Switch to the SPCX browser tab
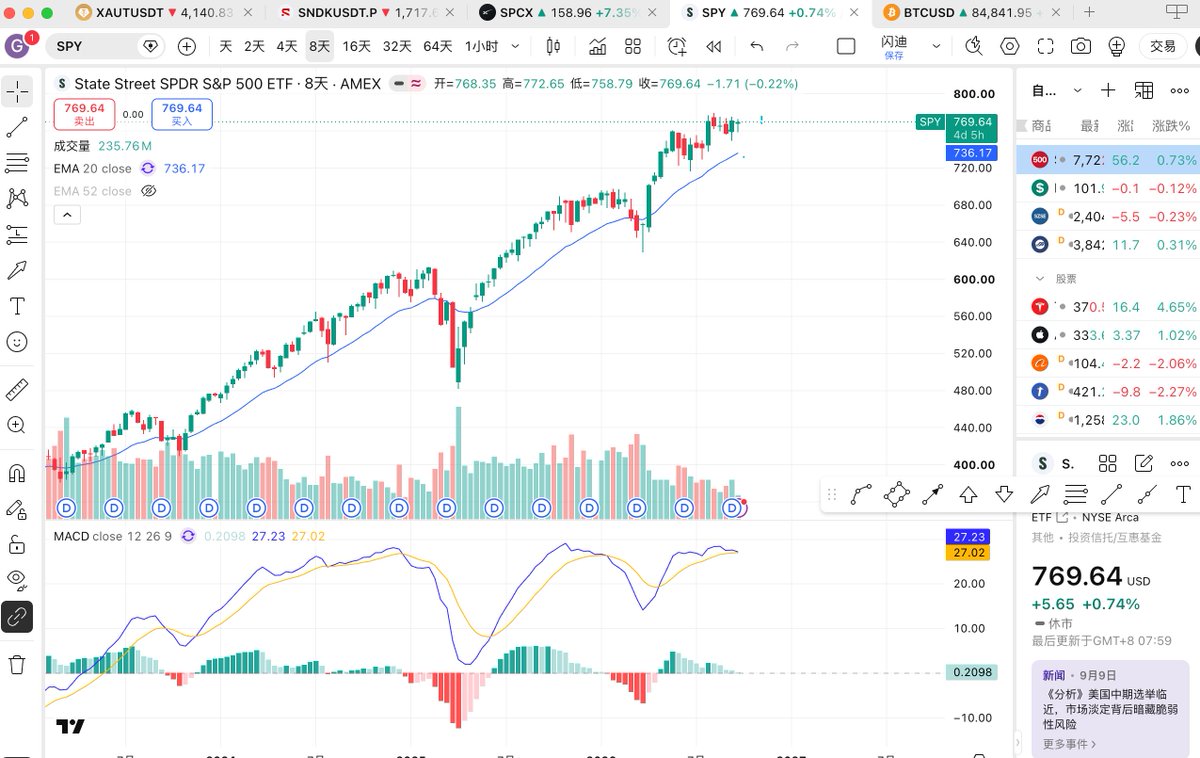The height and width of the screenshot is (758, 1200). click(x=570, y=12)
